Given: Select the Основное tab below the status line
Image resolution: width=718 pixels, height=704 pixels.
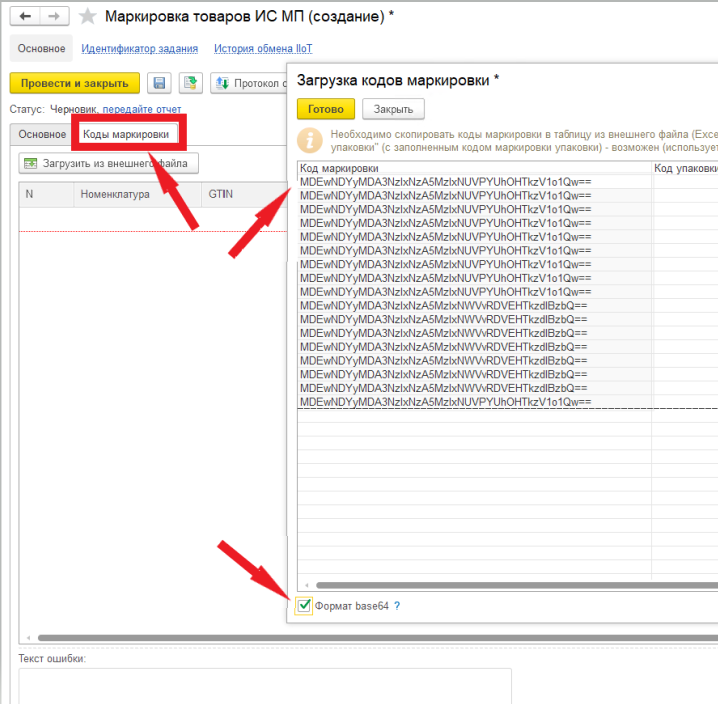Looking at the screenshot, I should [x=42, y=134].
